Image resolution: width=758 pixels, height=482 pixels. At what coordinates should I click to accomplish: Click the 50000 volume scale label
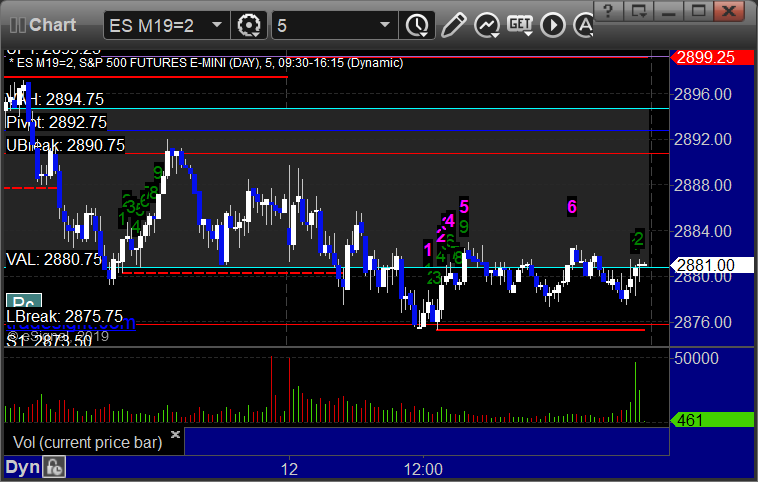coord(696,358)
